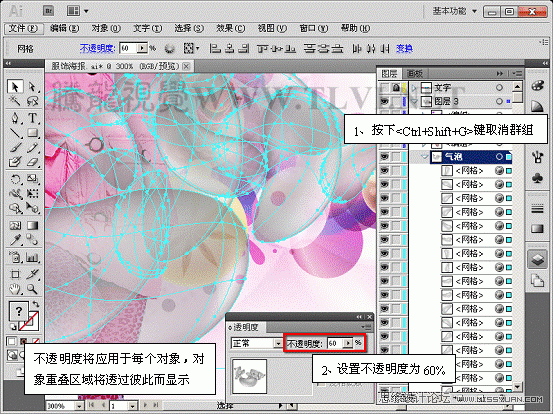Switch to the 画板 tab

[x=414, y=74]
